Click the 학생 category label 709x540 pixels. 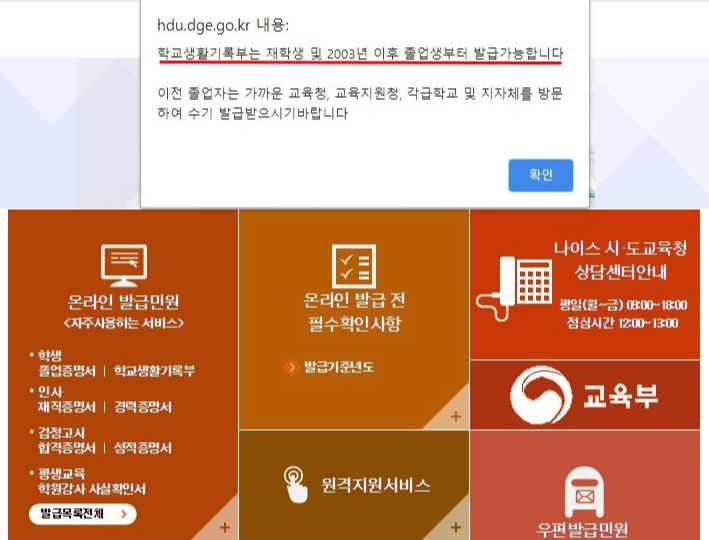coord(49,355)
